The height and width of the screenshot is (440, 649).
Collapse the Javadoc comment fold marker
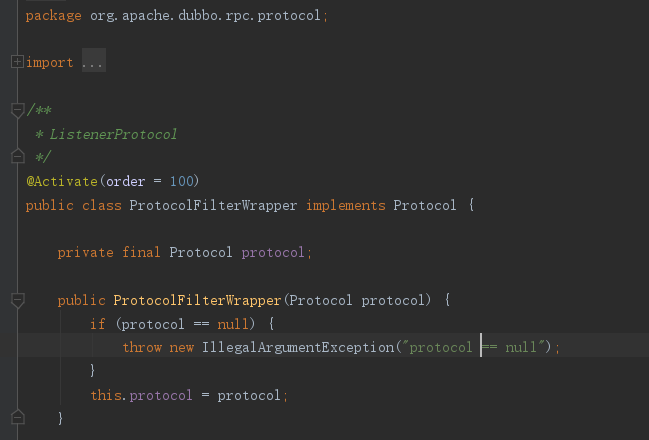coord(16,108)
